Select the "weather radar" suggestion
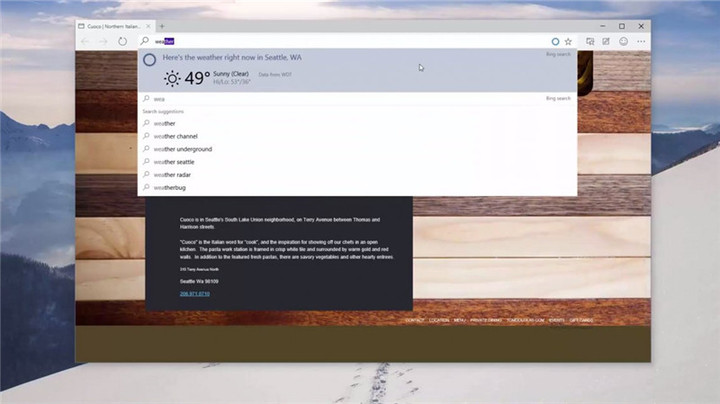 click(x=170, y=174)
